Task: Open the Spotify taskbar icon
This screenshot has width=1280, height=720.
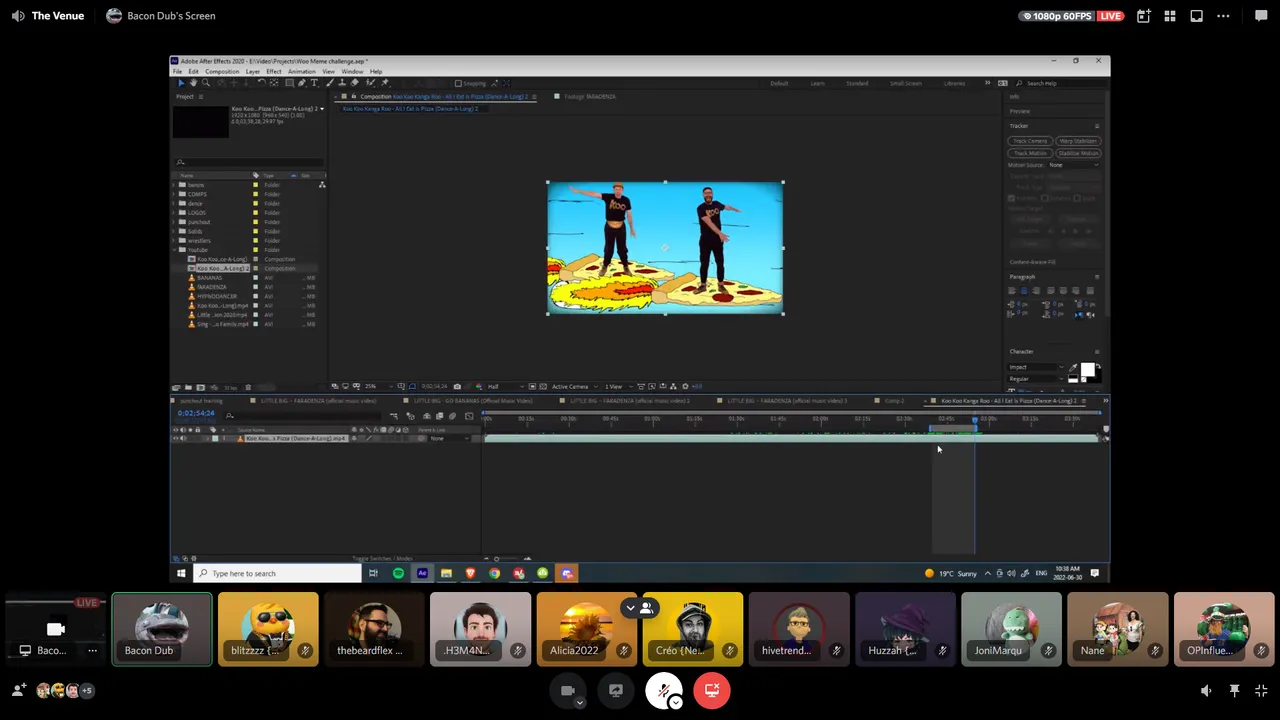Action: point(398,573)
